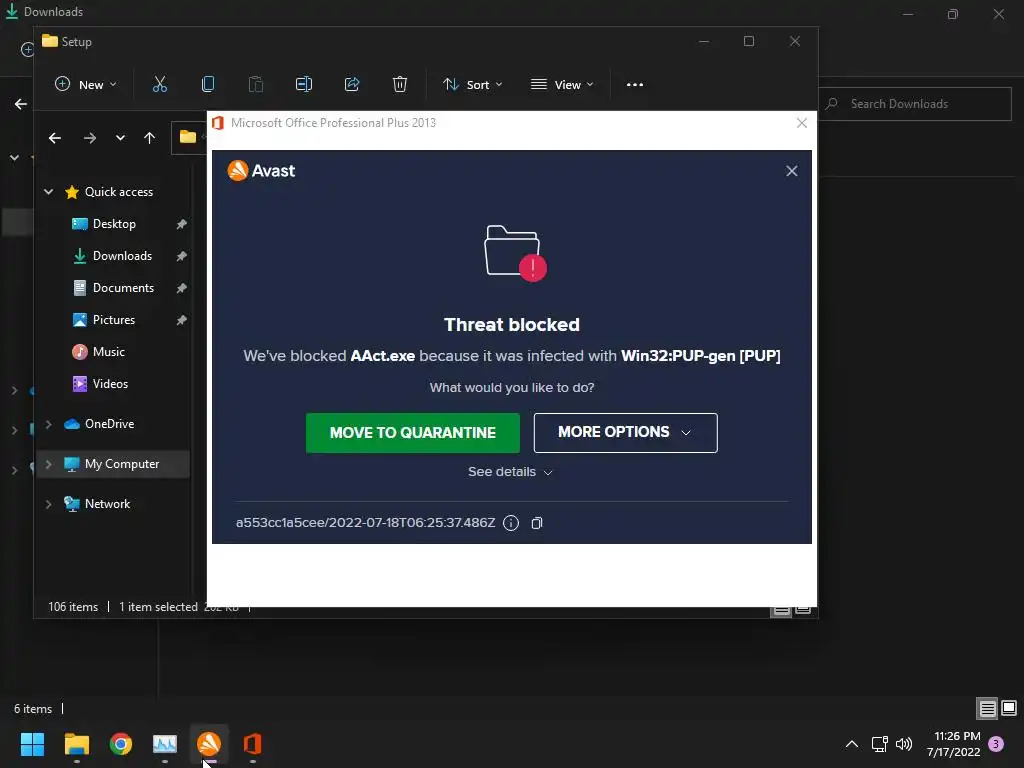Click the Office taskbar icon

253,744
